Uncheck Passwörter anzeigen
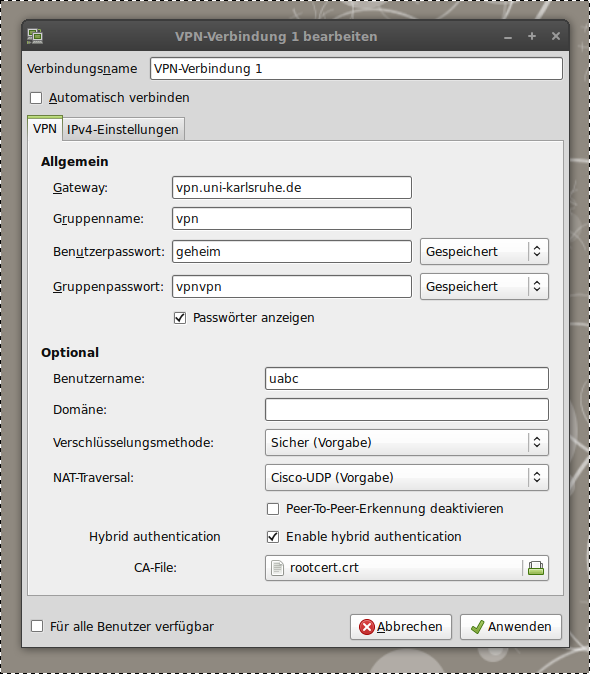The width and height of the screenshot is (590, 674). [x=180, y=318]
